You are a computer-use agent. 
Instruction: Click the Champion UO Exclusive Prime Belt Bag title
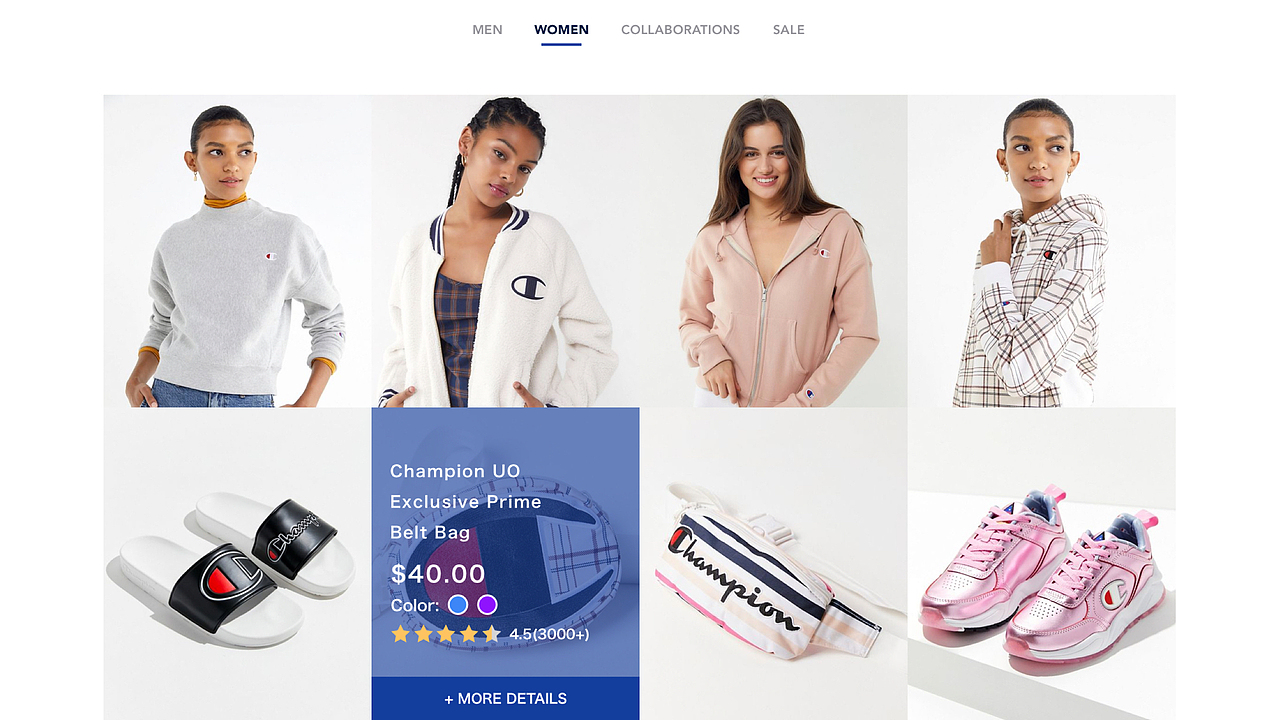coord(466,501)
